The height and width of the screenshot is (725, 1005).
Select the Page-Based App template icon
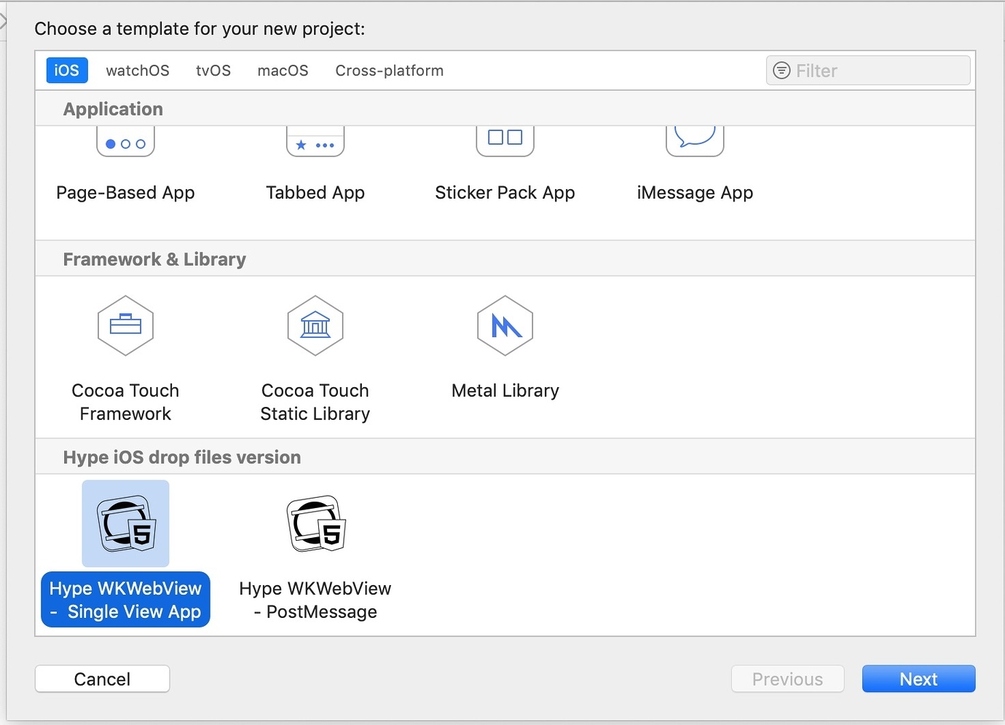pyautogui.click(x=125, y=141)
